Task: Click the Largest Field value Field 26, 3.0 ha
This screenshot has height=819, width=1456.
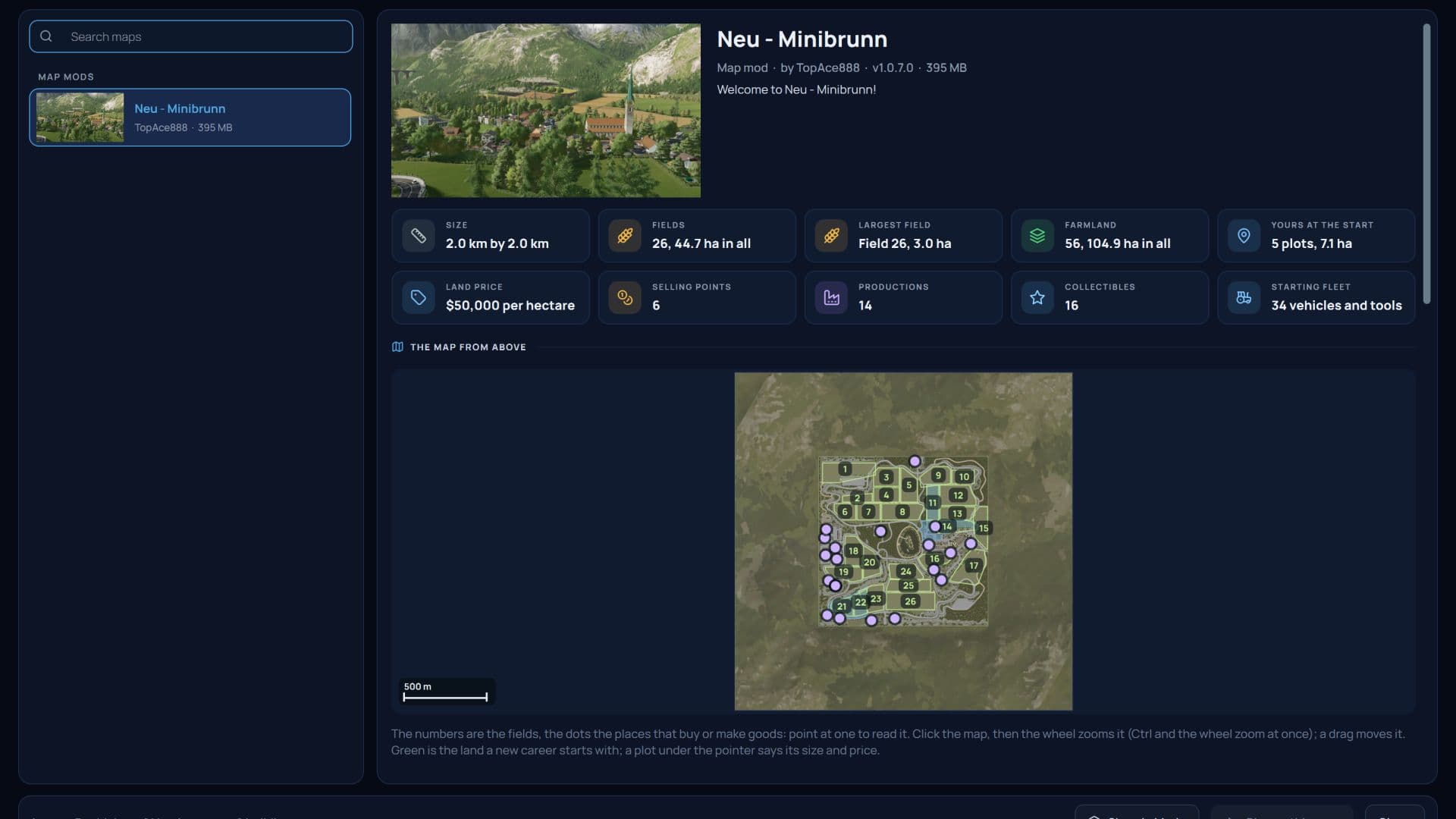Action: 905,243
